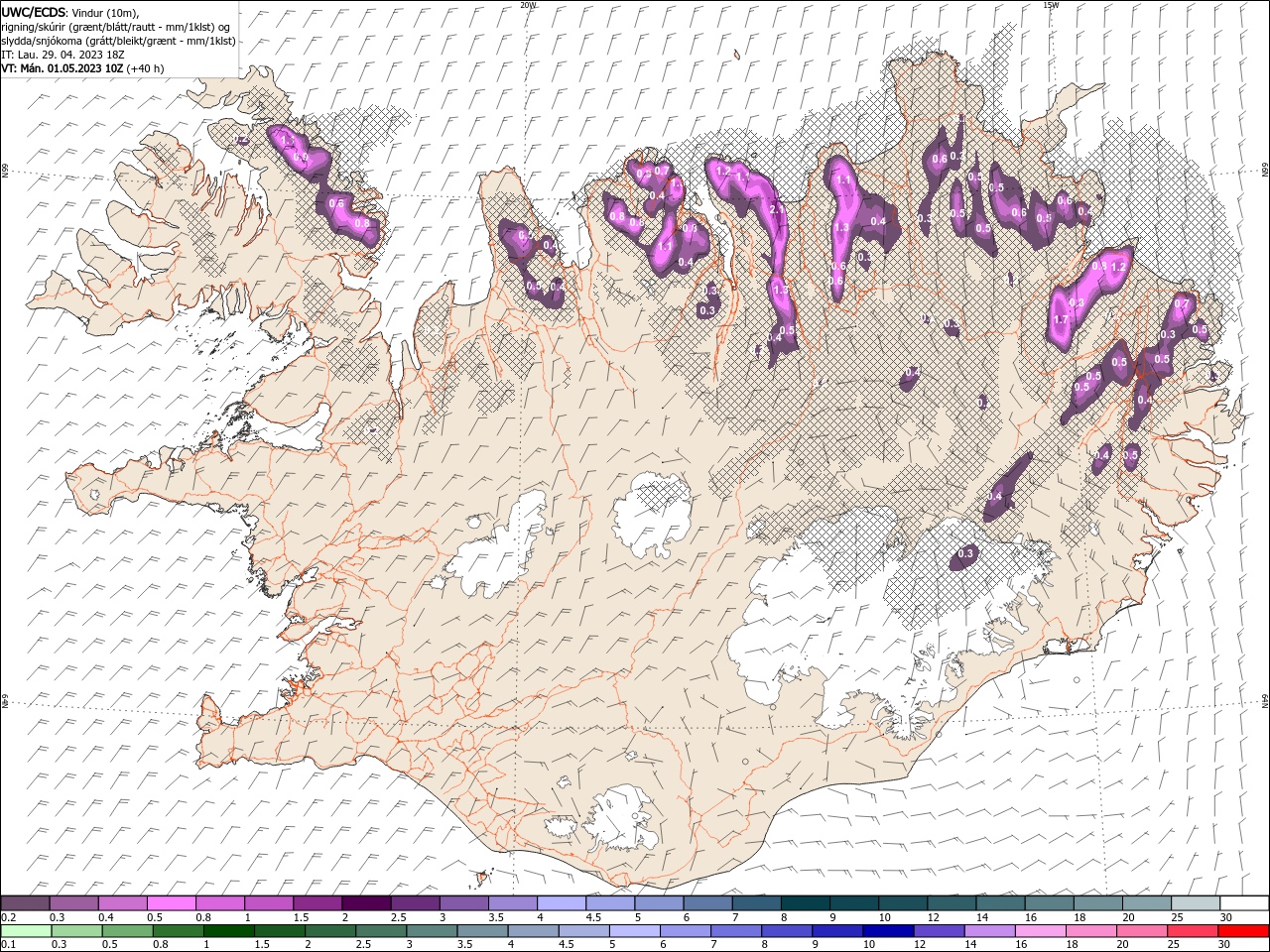The width and height of the screenshot is (1270, 952).
Task: Click the "4.5" label under the rain legend
Action: (566, 944)
